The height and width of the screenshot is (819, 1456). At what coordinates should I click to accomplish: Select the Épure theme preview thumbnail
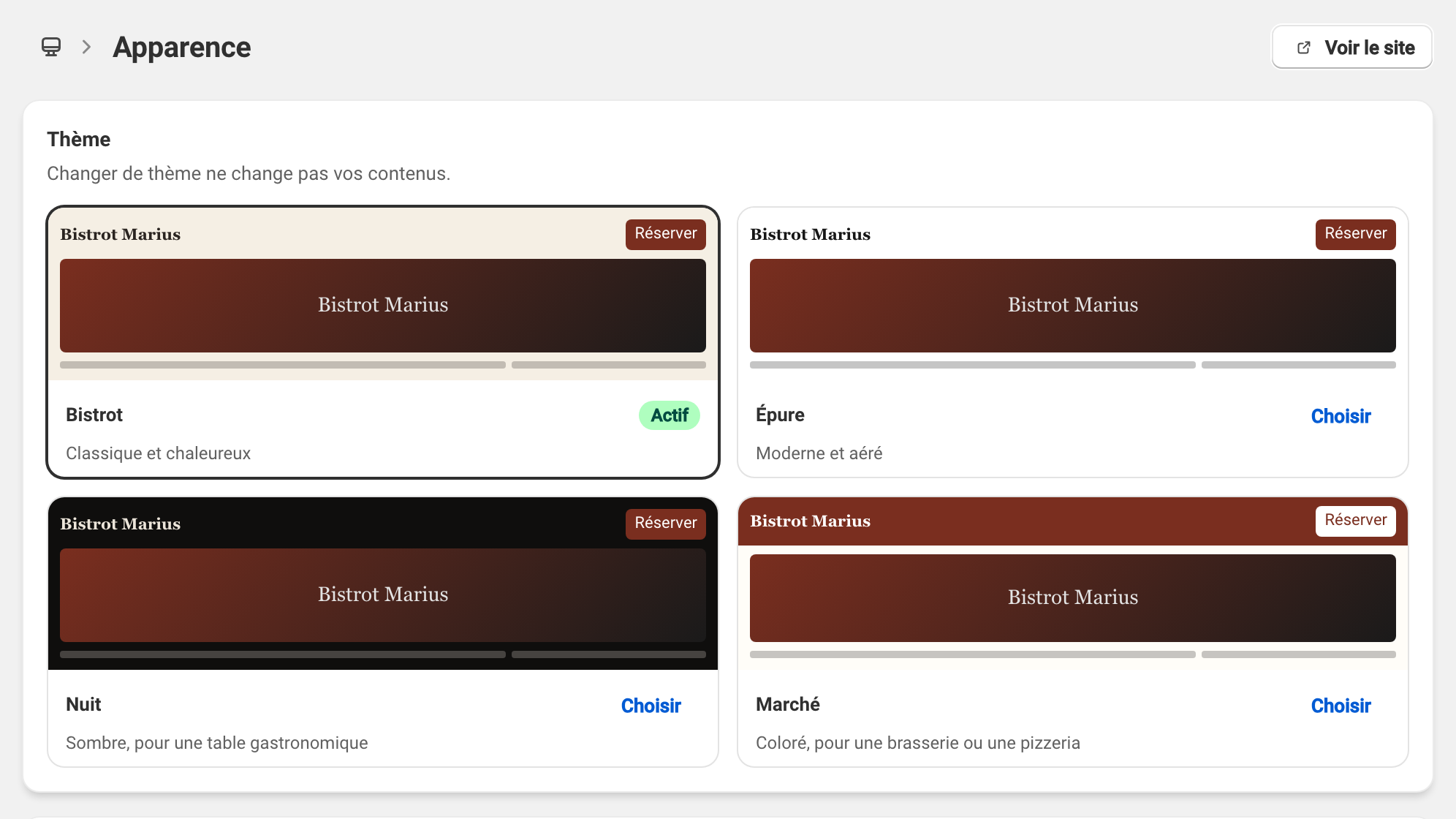(x=1073, y=294)
